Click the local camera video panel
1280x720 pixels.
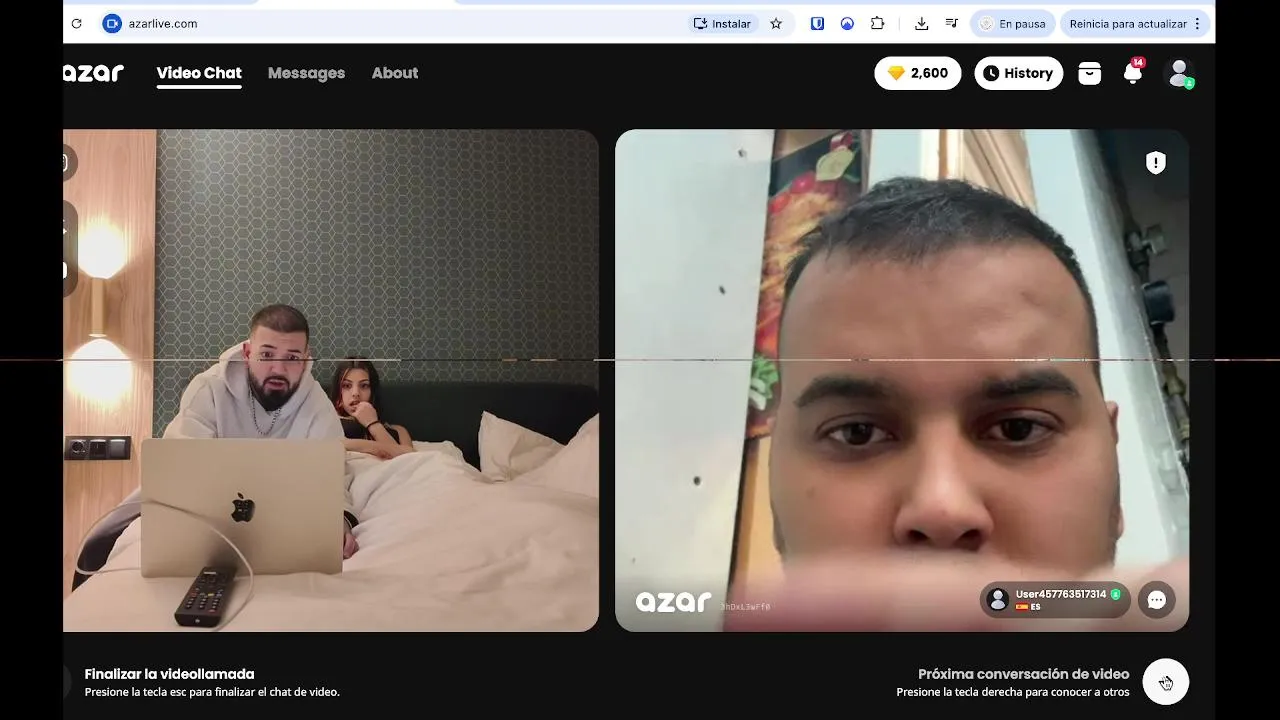point(331,380)
